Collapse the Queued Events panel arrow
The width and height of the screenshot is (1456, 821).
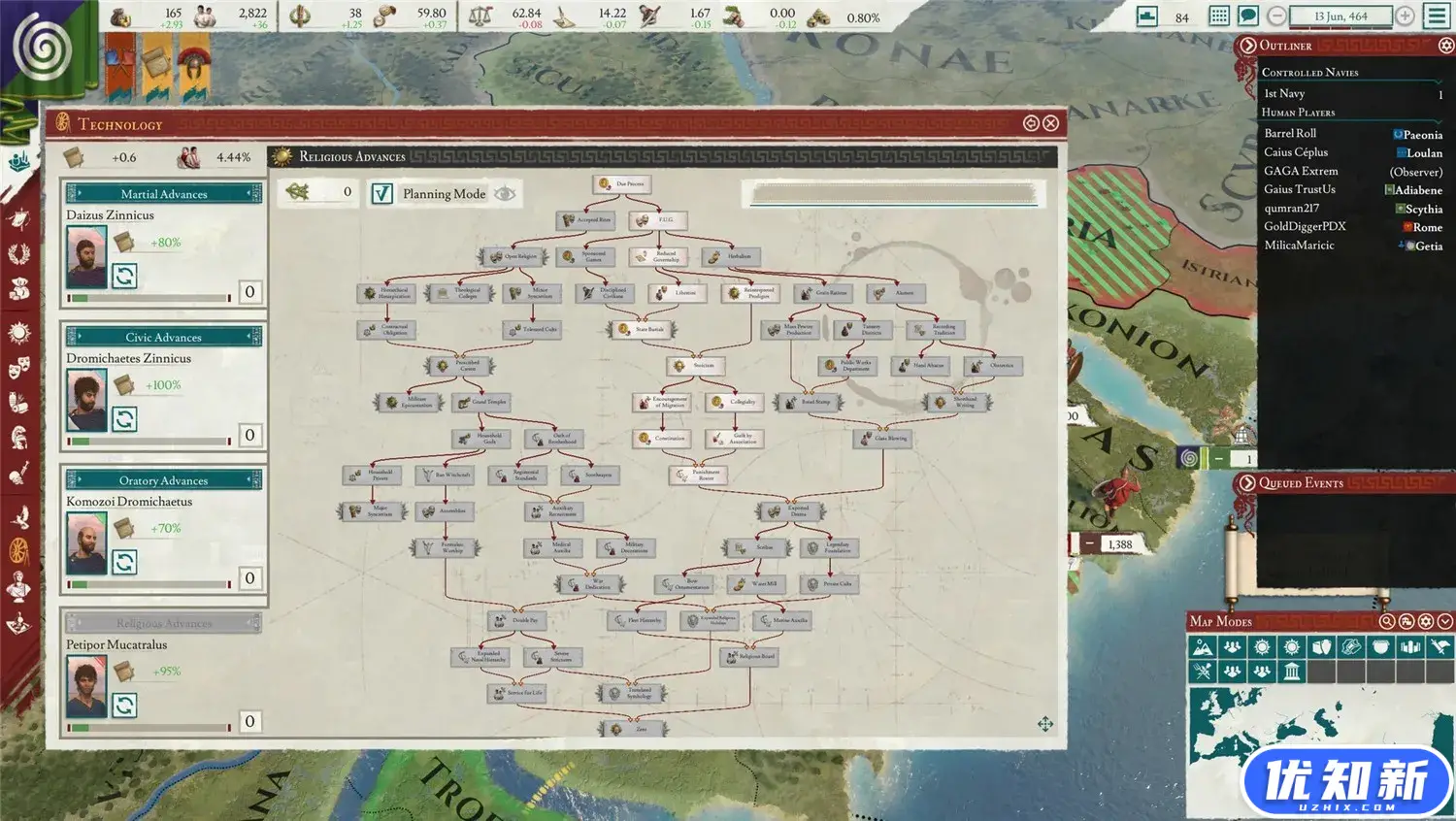coord(1248,482)
